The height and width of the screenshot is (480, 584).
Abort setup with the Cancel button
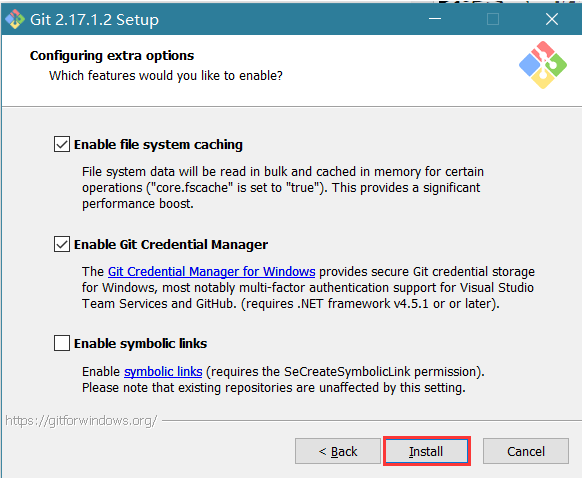click(x=526, y=451)
